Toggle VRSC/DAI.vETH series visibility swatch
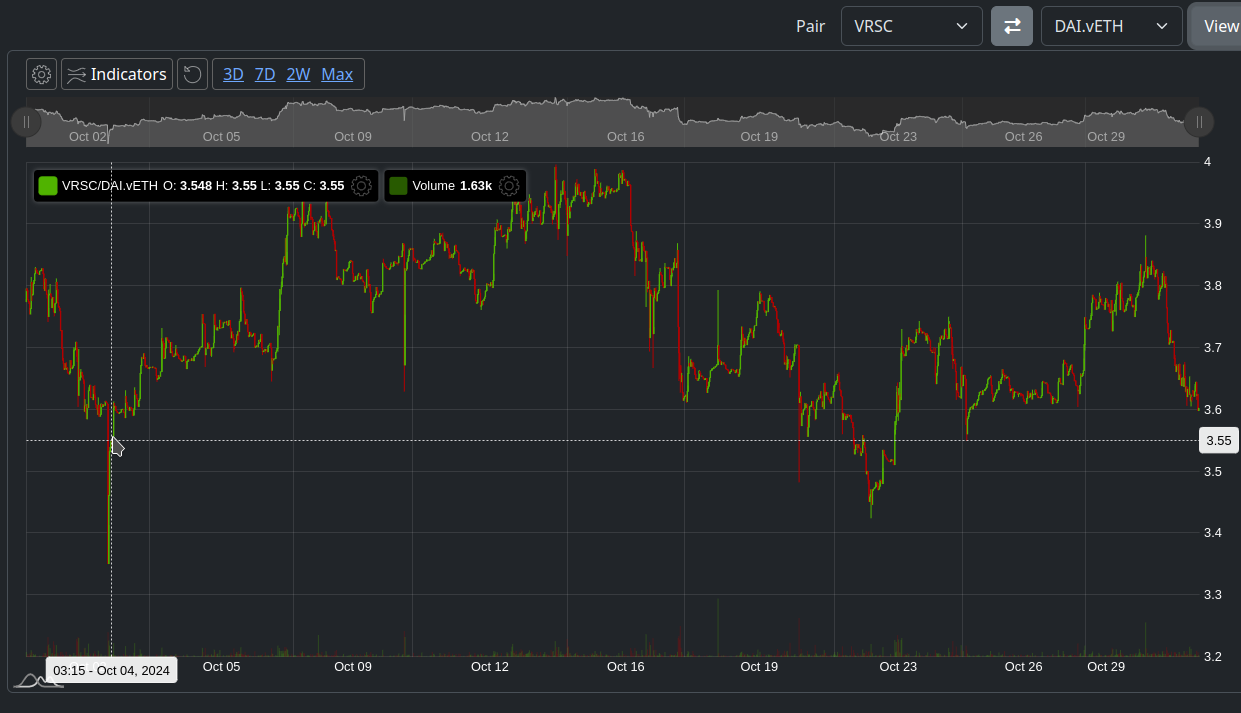Screen dimensions: 1241x713 [47, 185]
